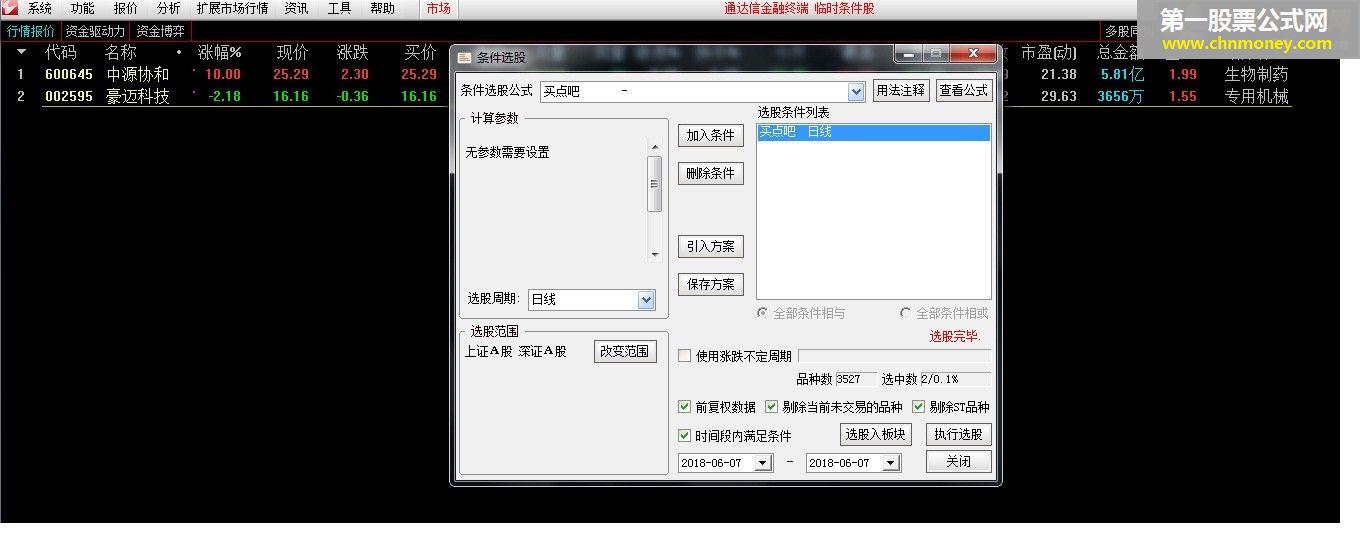The image size is (1360, 550).
Task: Click the red app logo icon
Action: (x=9, y=8)
